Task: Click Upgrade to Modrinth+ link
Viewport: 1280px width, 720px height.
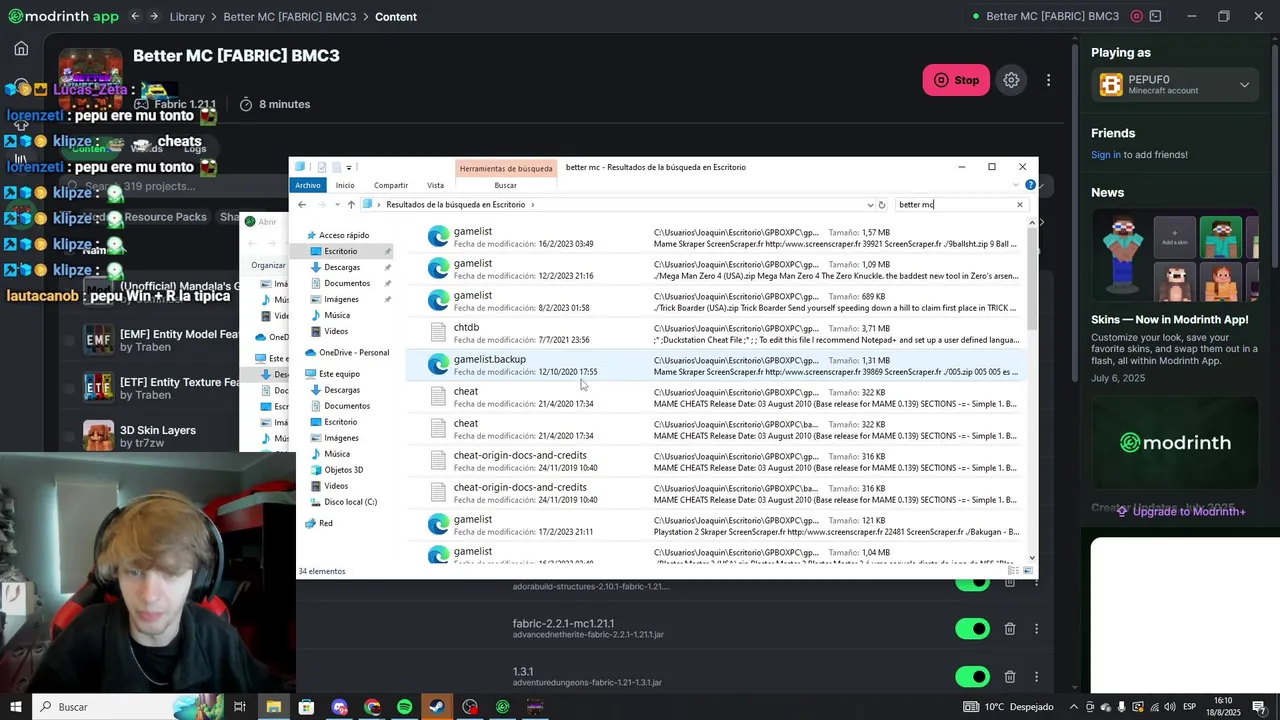Action: (1181, 511)
